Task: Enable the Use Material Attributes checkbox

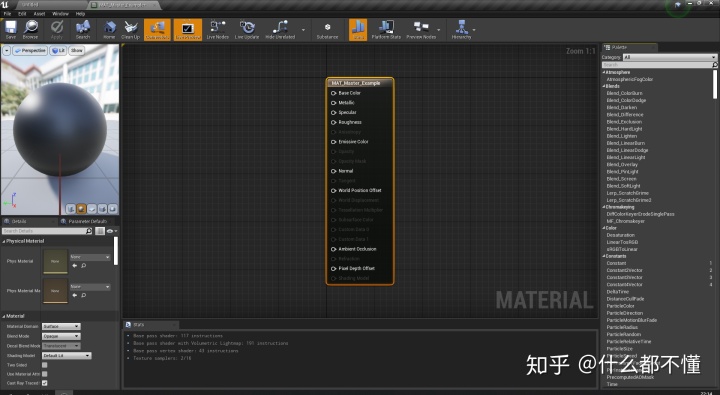Action: [x=45, y=374]
